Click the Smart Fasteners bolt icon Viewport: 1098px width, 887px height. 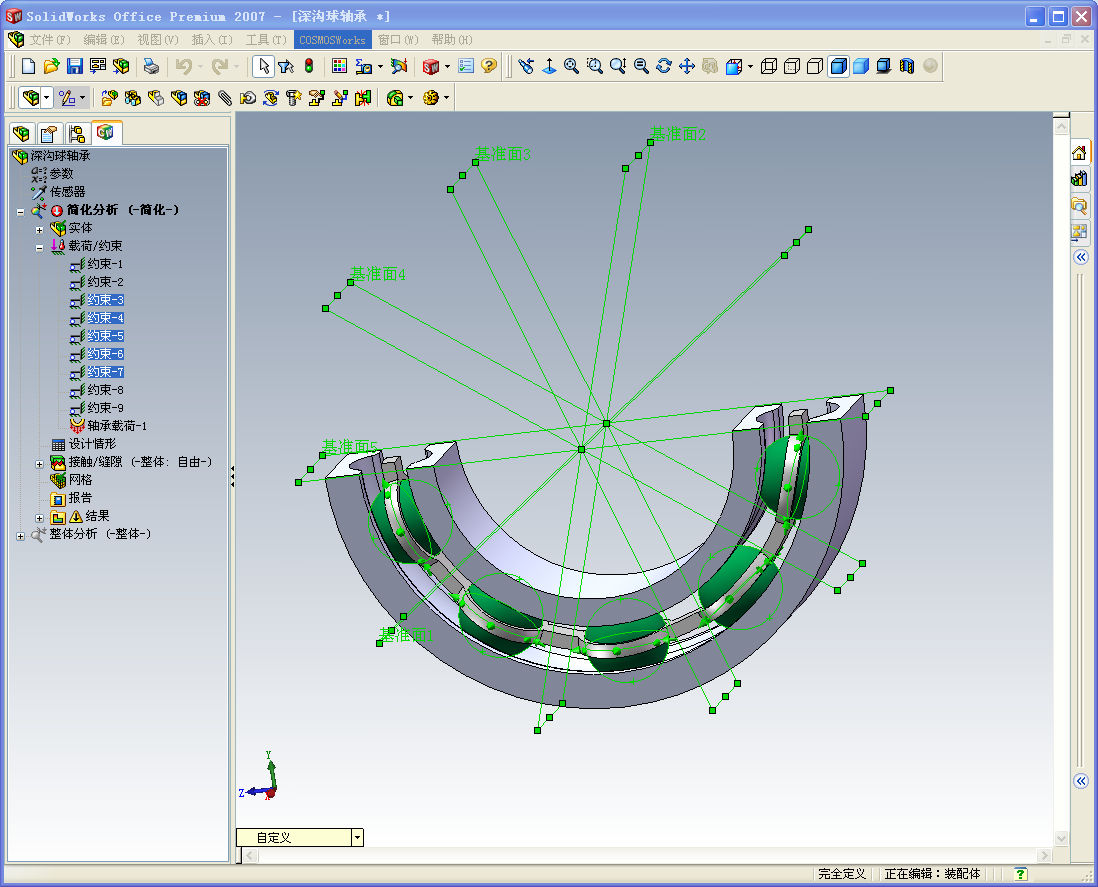click(293, 98)
